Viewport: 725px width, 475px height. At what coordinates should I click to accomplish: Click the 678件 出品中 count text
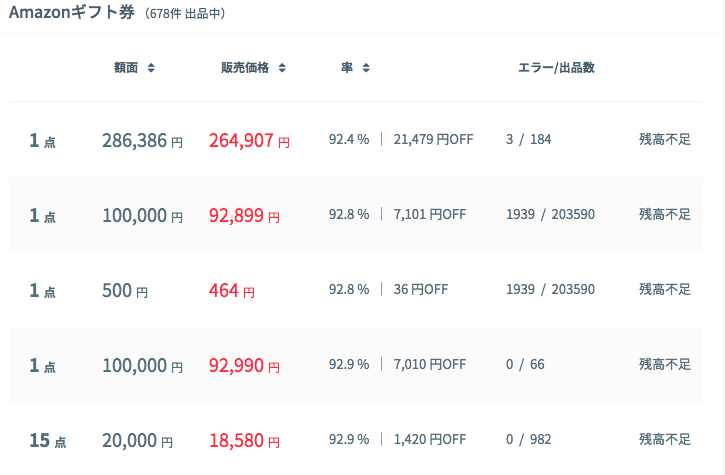coord(185,14)
